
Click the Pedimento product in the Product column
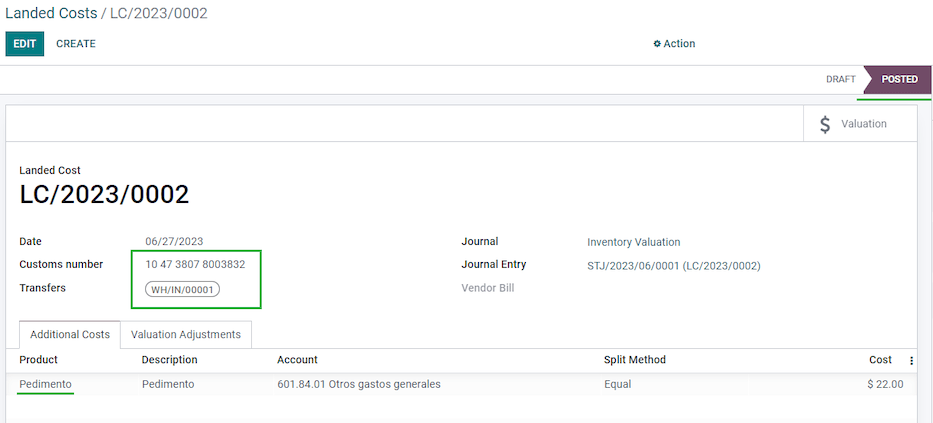coord(45,384)
